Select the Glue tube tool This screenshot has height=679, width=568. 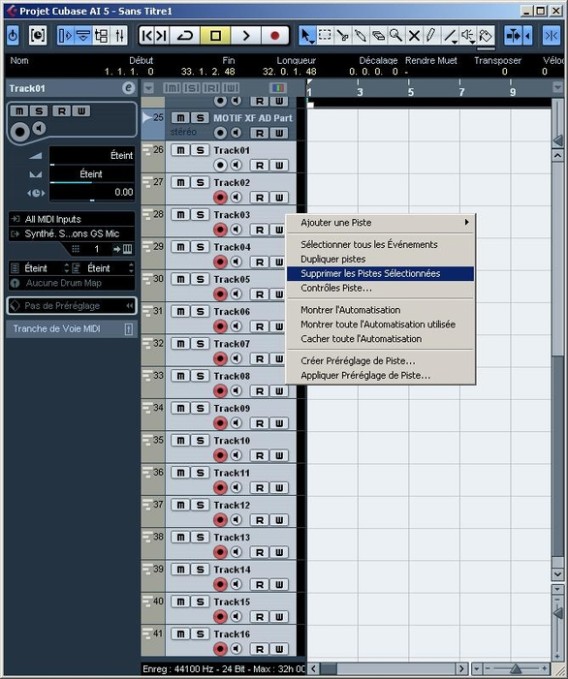(x=360, y=36)
